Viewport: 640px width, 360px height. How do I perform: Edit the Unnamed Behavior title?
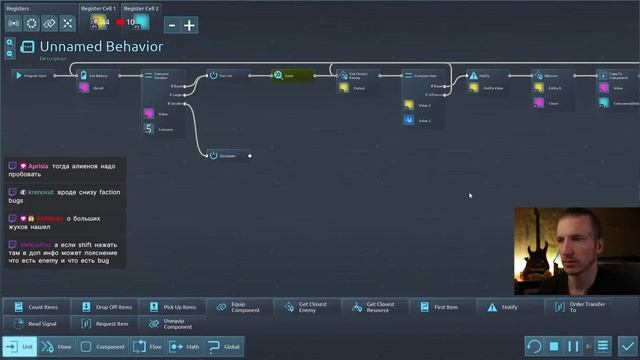click(x=101, y=47)
